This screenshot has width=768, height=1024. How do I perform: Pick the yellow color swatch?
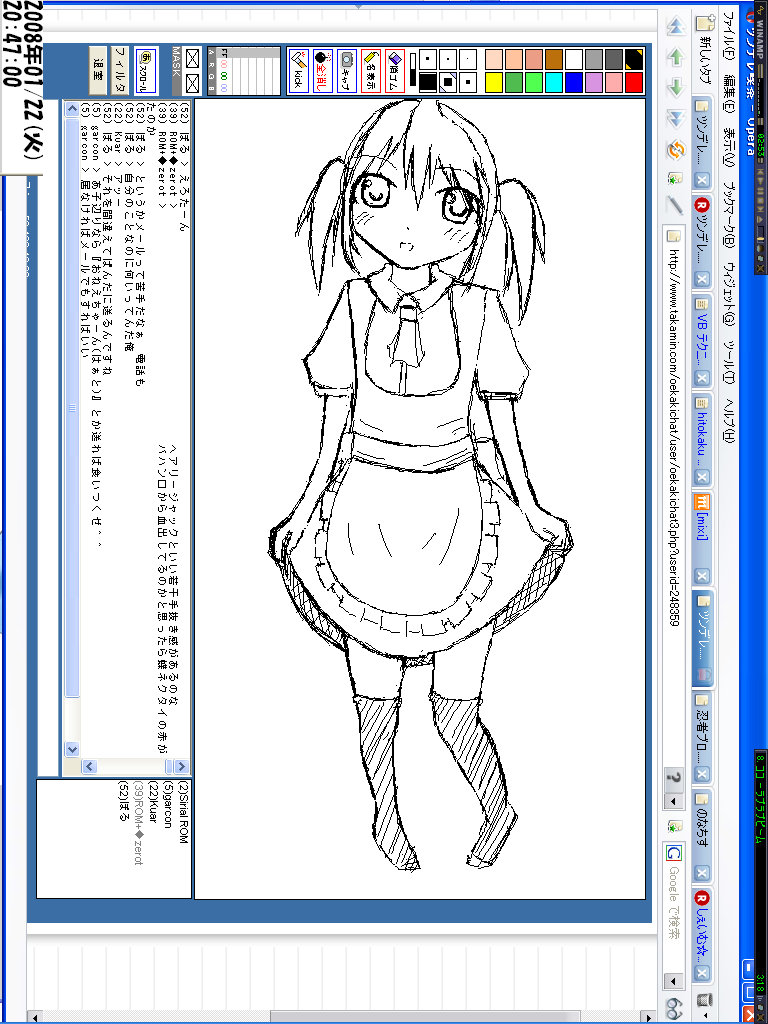[494, 82]
